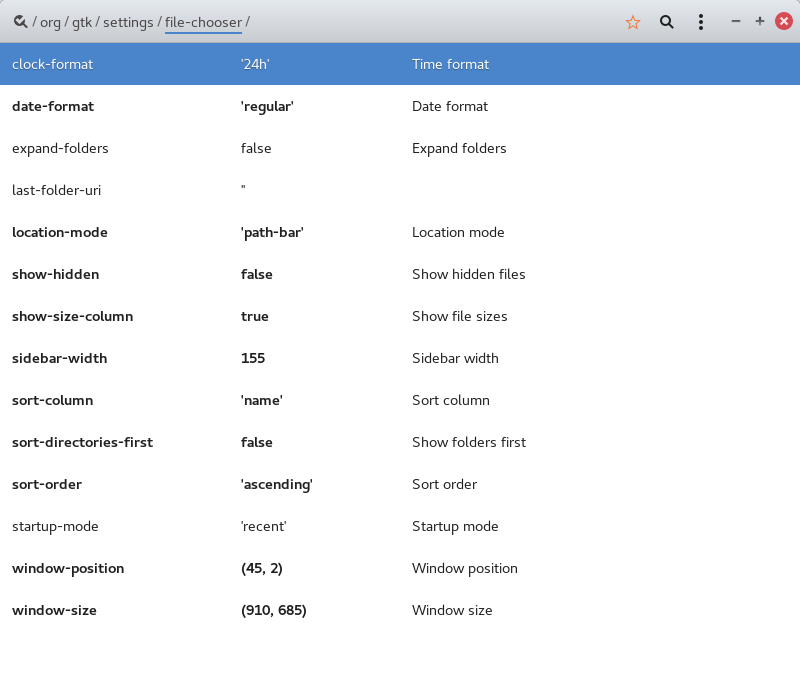Toggle the show-size-column true value
The width and height of the screenshot is (800, 676).
coord(255,316)
